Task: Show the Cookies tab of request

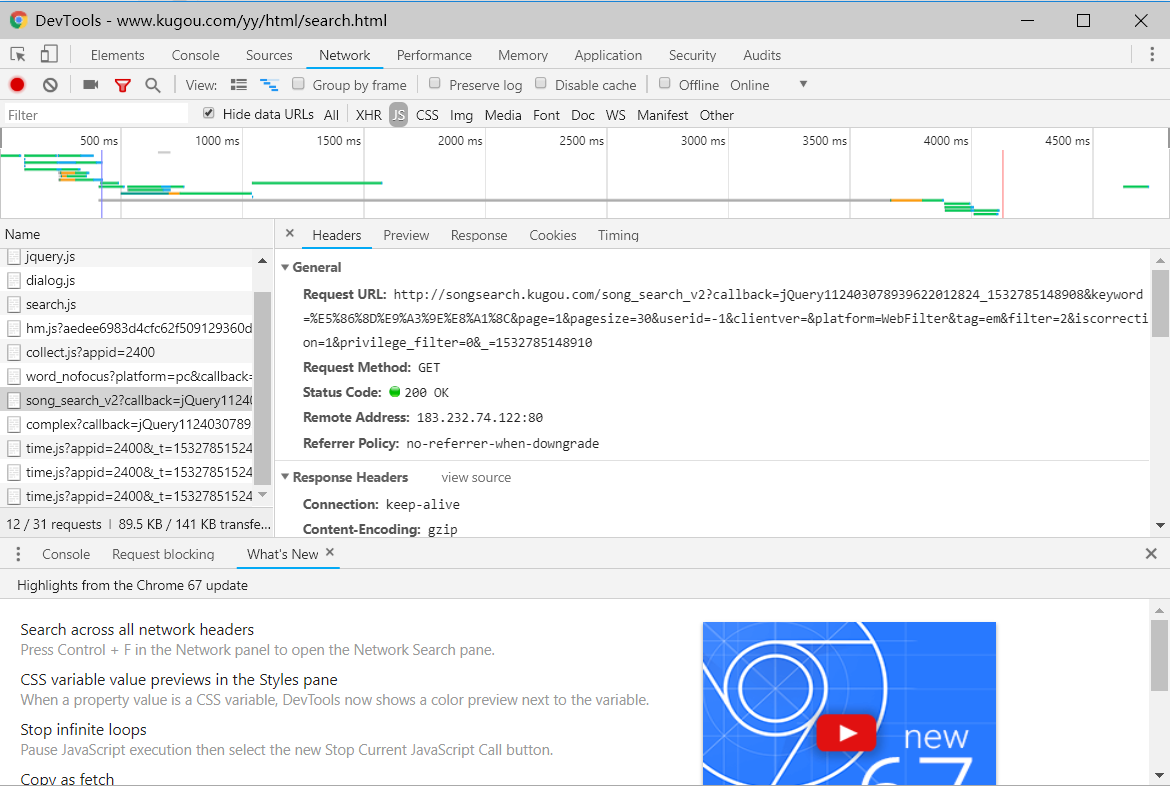Action: coord(553,235)
